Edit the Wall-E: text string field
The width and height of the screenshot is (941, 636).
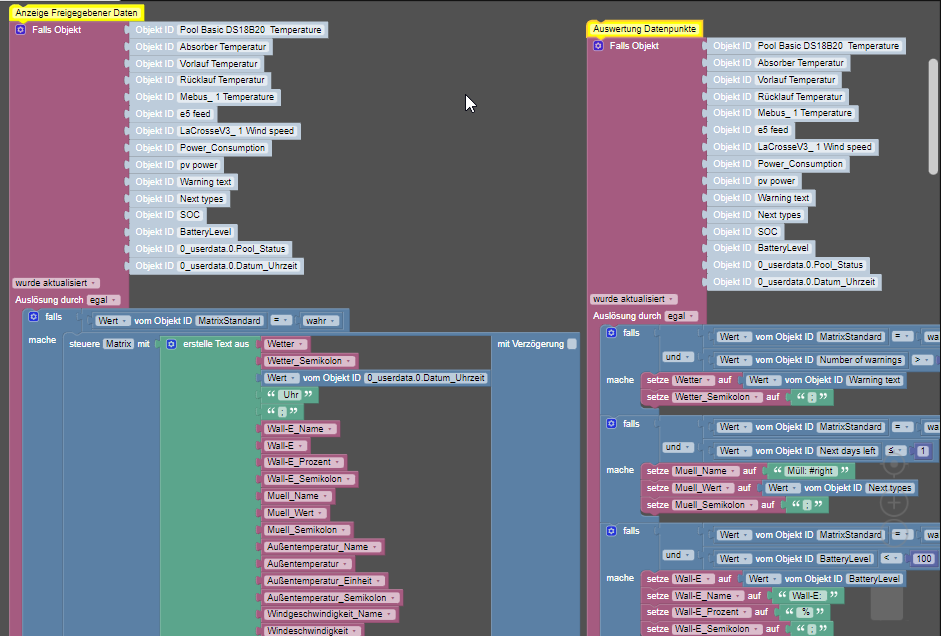click(x=808, y=596)
